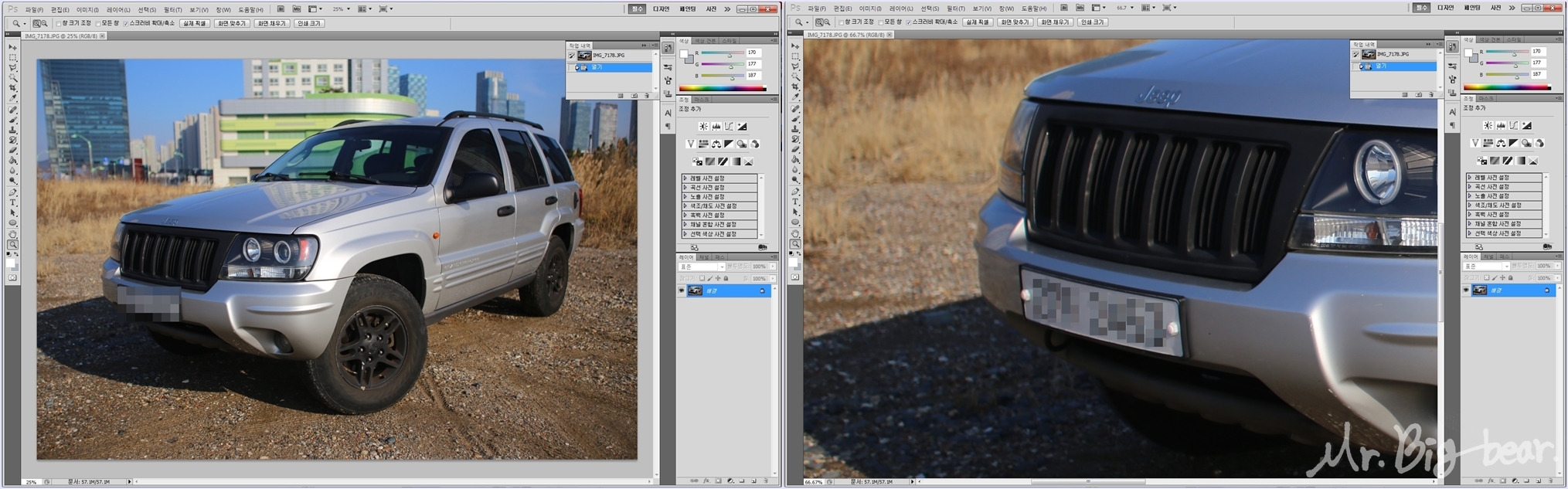1568x489 pixels.
Task: Uncheck '스크러비 확대/축소' in right window
Action: (x=908, y=22)
